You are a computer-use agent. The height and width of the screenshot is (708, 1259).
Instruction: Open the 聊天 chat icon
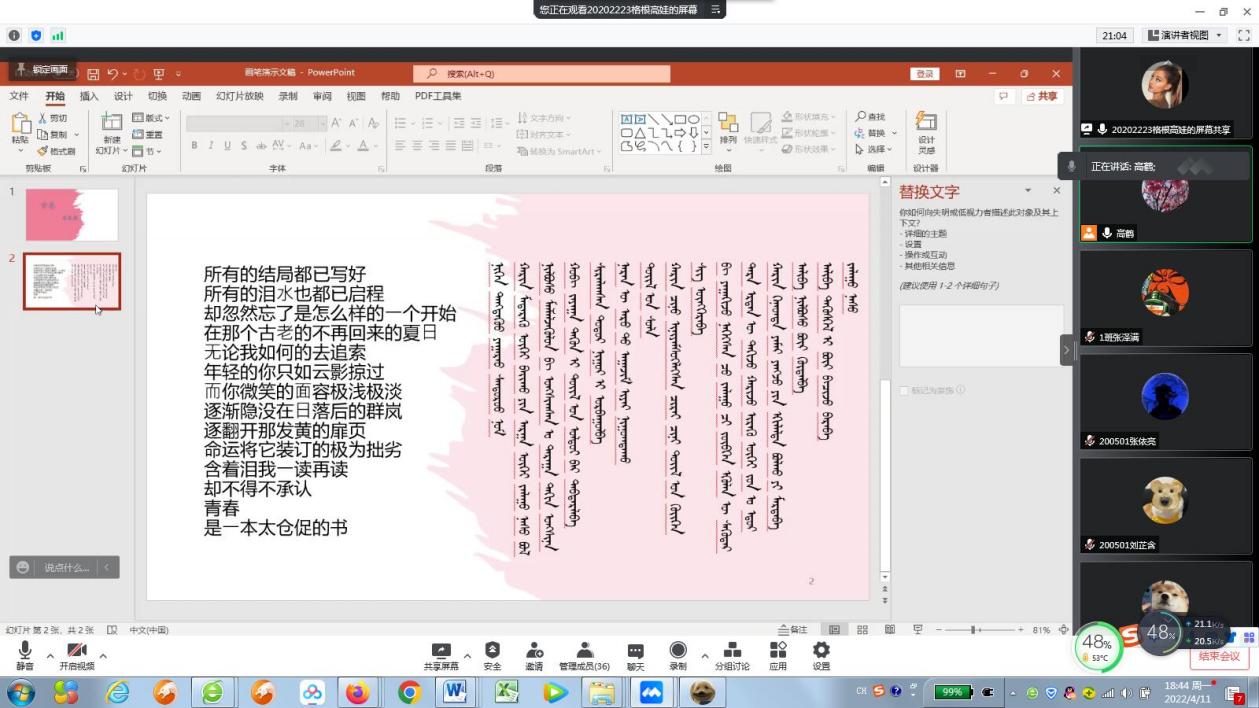tap(635, 651)
